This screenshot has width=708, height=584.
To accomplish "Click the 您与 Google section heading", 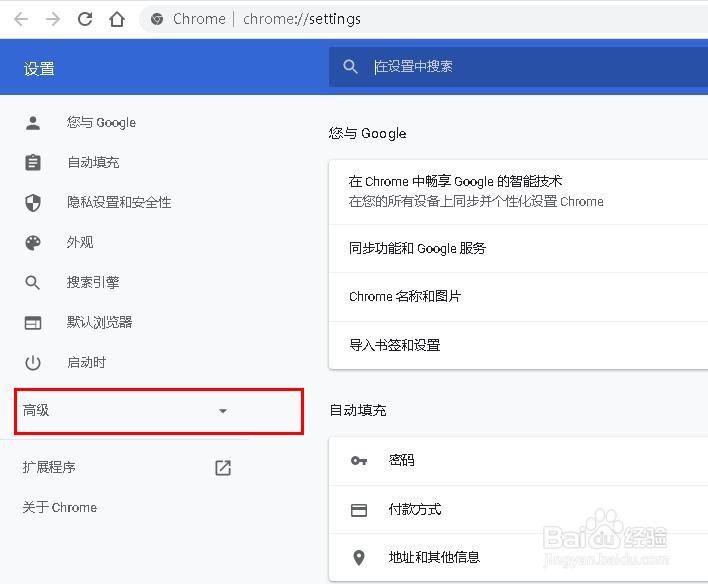I will (x=368, y=133).
